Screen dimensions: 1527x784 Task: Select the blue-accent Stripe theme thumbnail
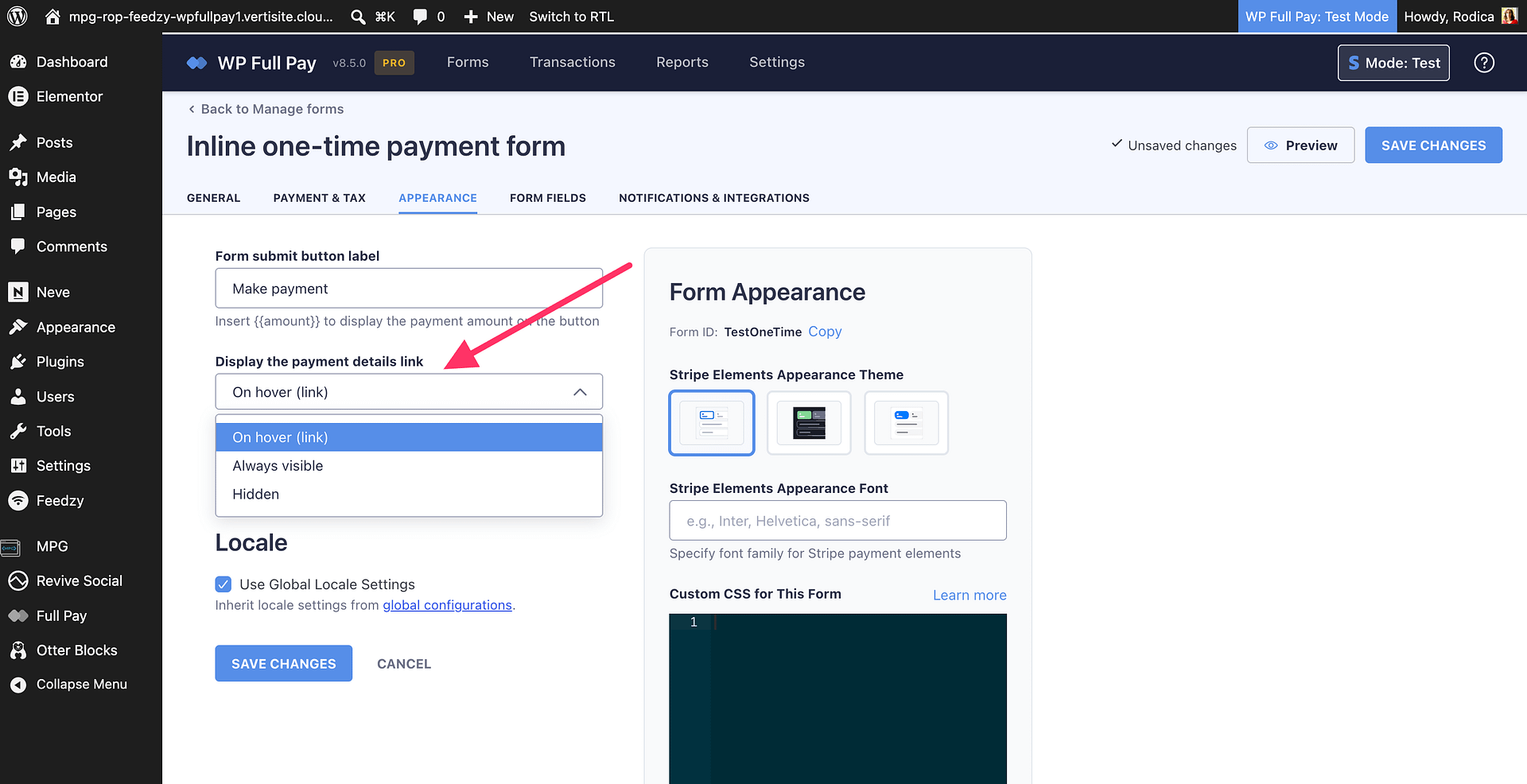point(907,423)
